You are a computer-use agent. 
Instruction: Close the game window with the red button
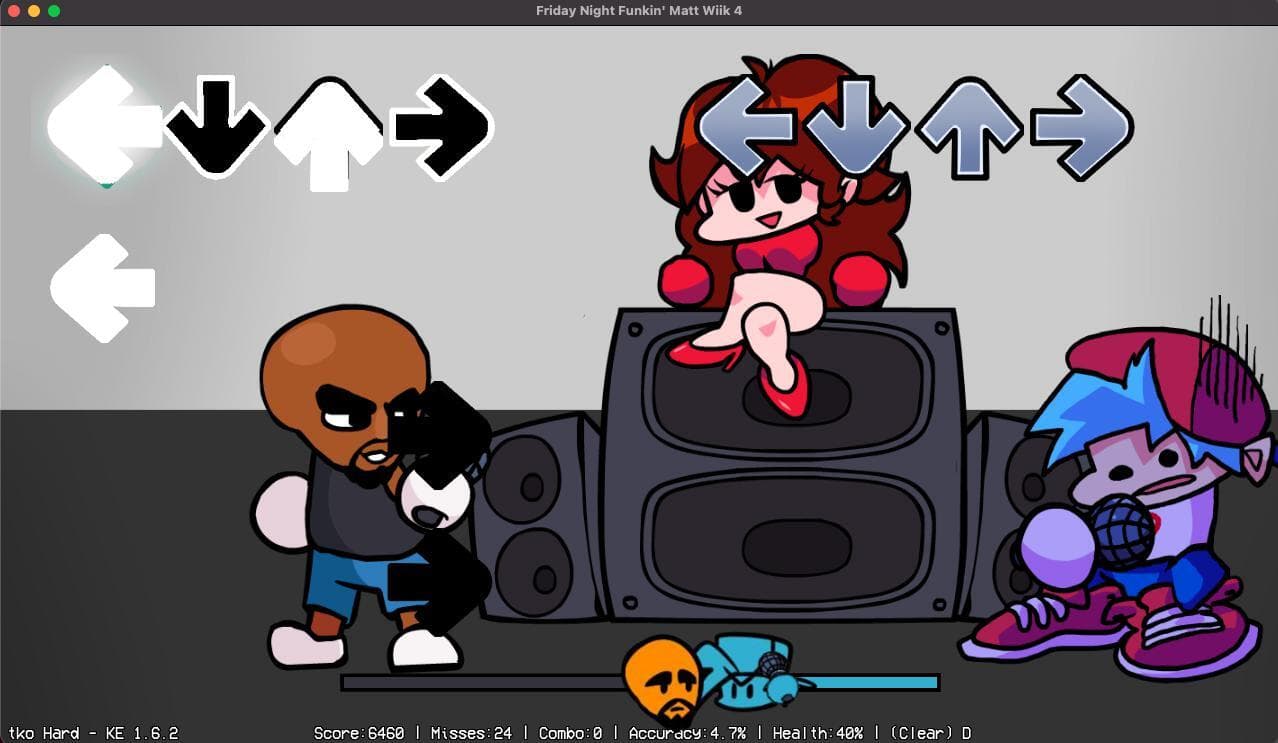[14, 11]
